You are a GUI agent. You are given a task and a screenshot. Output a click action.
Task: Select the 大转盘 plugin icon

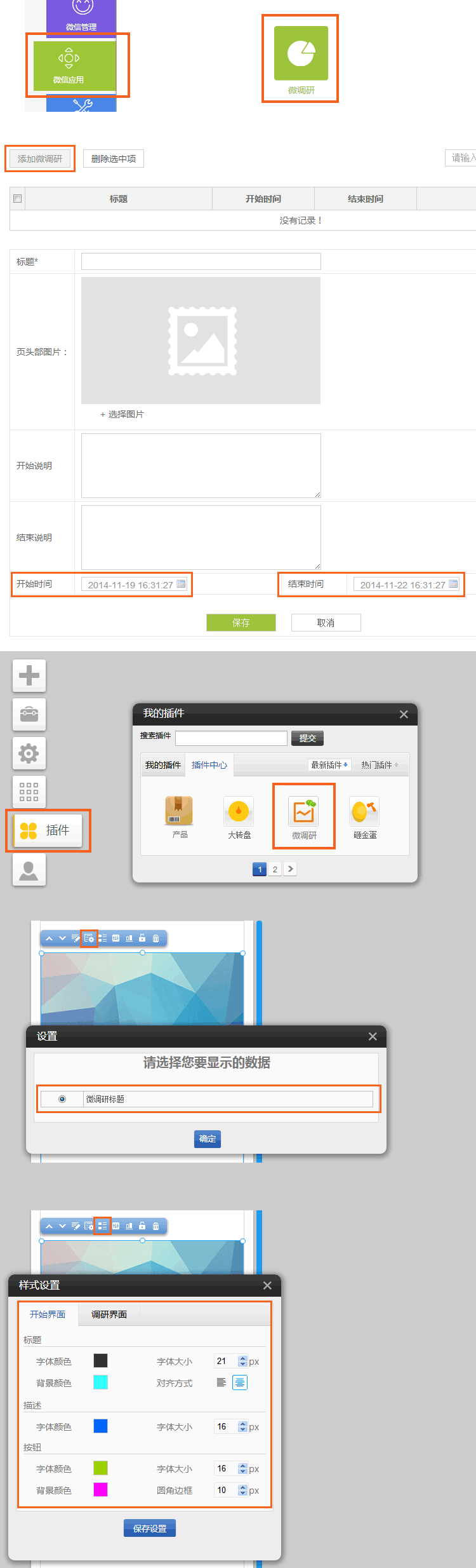click(239, 811)
